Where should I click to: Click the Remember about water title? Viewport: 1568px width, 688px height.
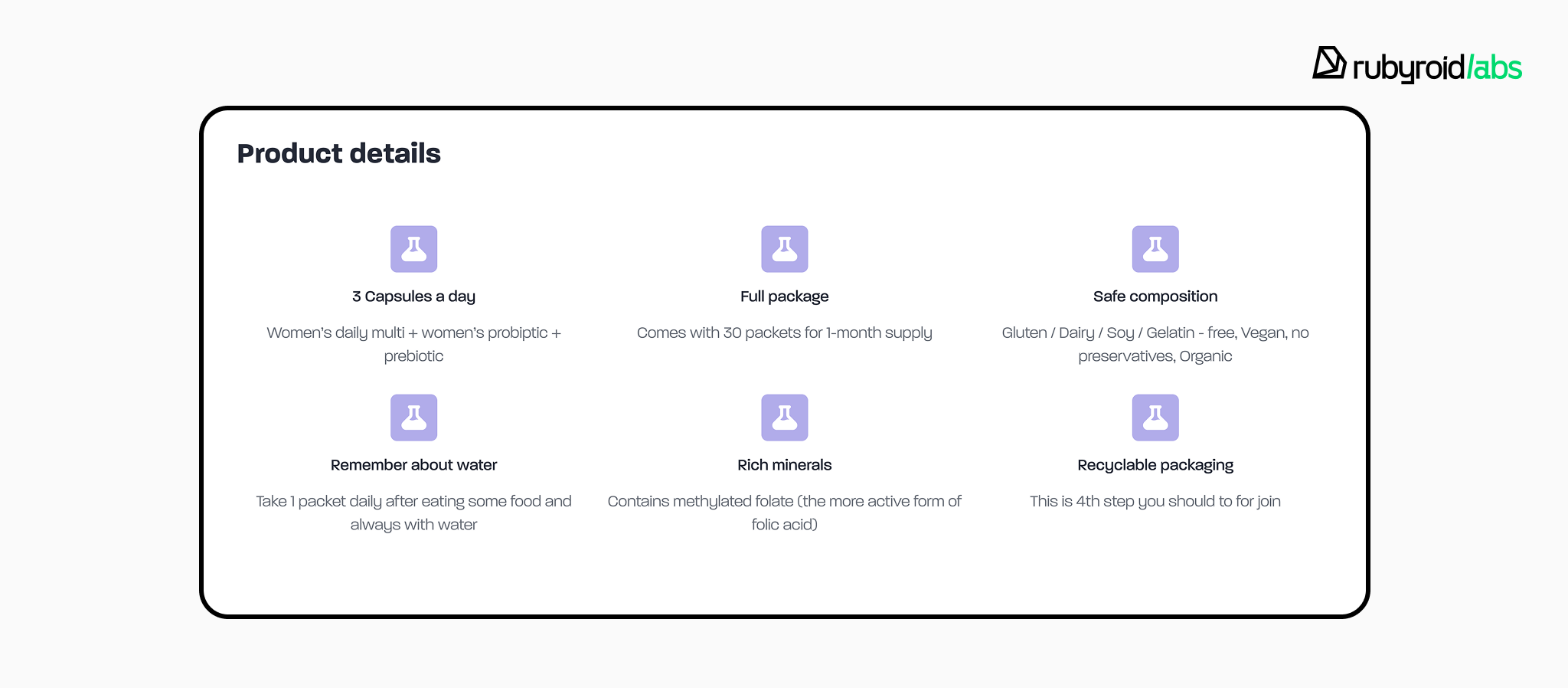(x=413, y=465)
